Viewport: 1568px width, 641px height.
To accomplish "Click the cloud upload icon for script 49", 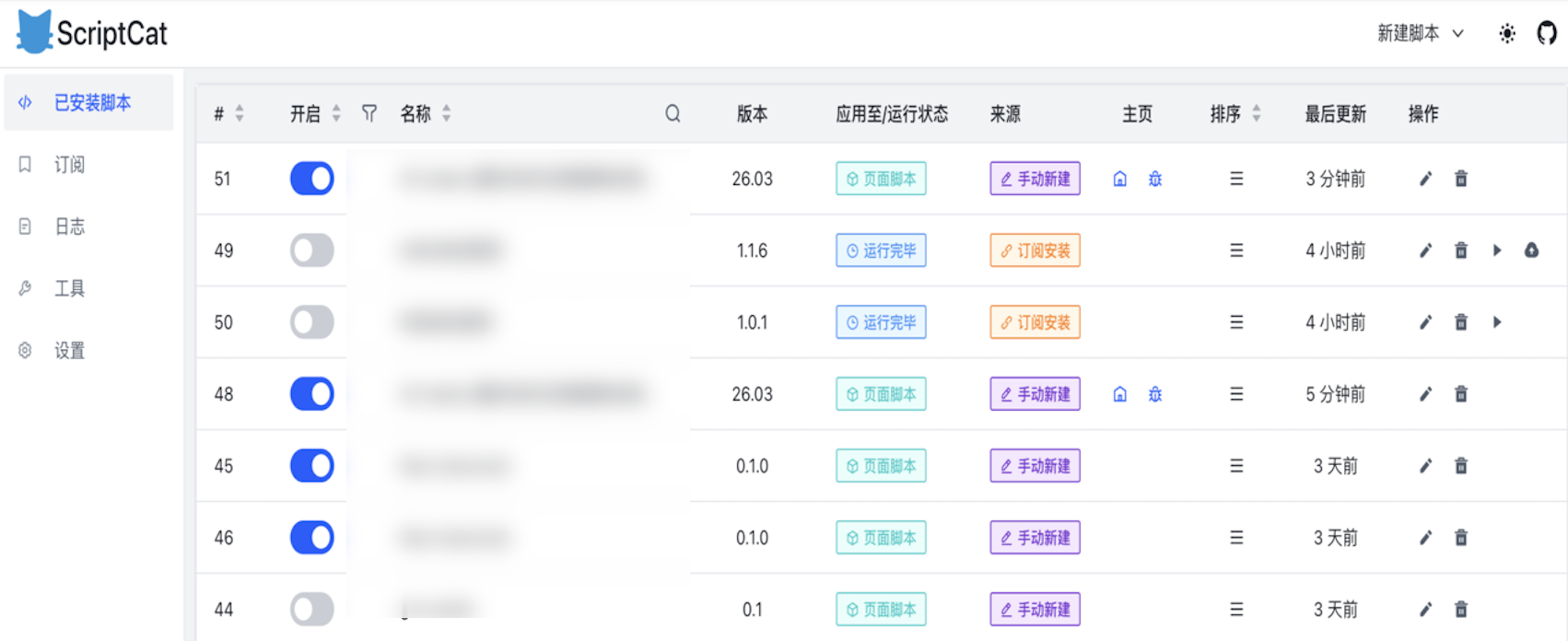I will click(x=1531, y=251).
